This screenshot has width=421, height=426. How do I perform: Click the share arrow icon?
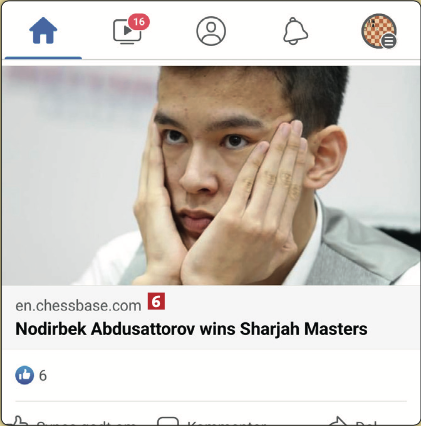coord(338,421)
